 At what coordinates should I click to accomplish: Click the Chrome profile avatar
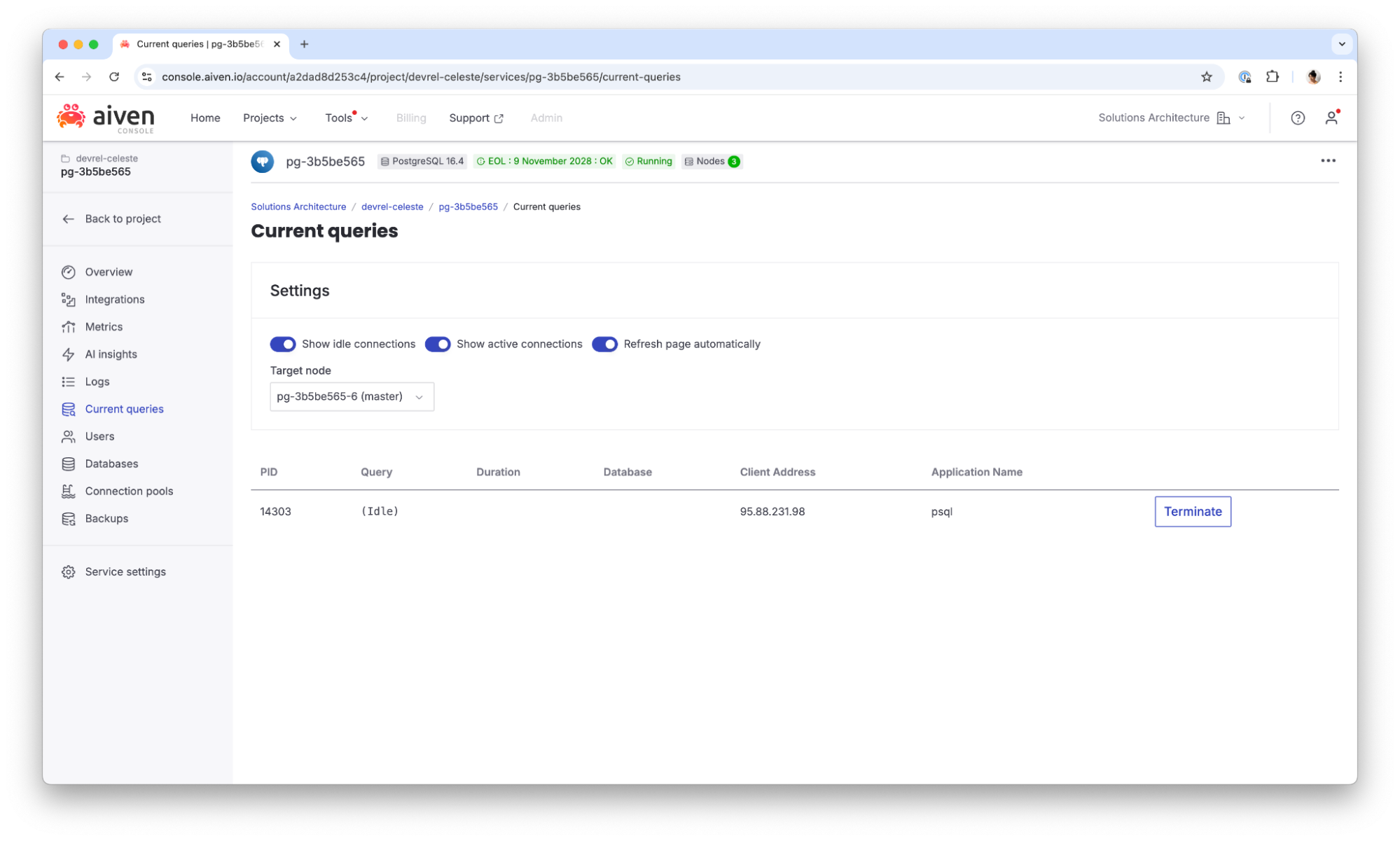1313,77
